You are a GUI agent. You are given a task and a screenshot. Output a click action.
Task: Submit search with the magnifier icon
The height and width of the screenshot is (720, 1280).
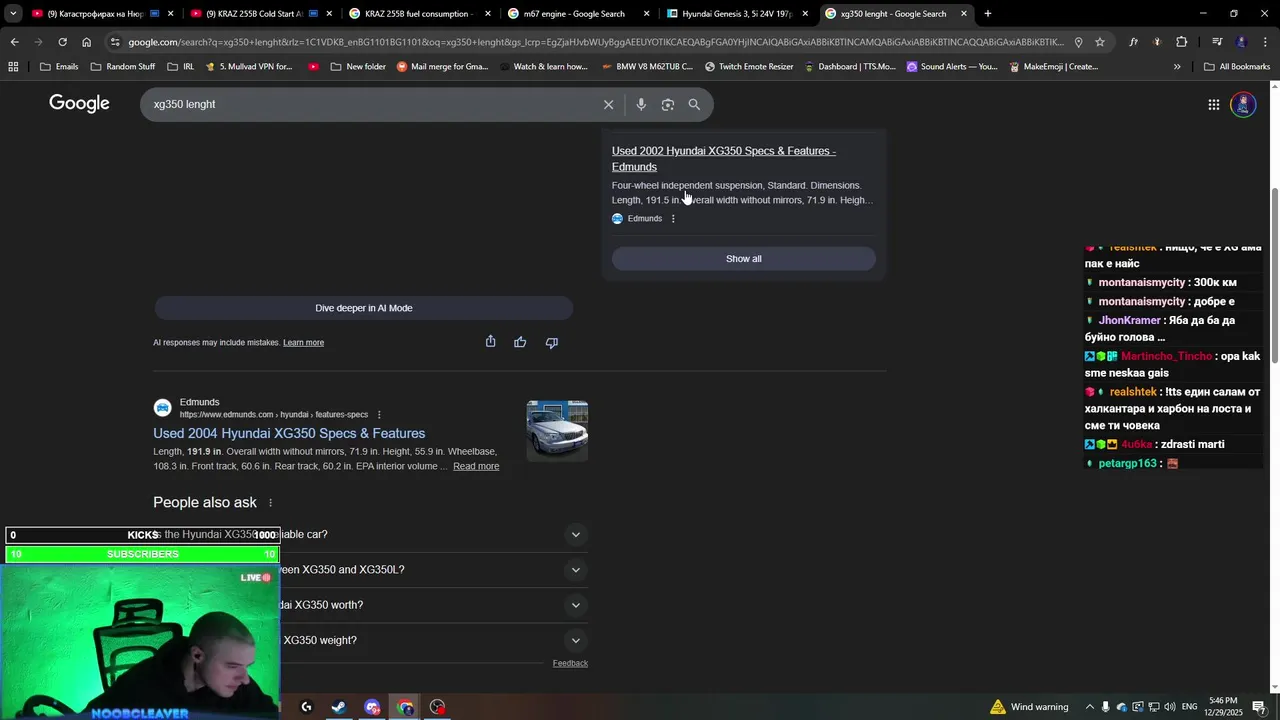coord(694,104)
